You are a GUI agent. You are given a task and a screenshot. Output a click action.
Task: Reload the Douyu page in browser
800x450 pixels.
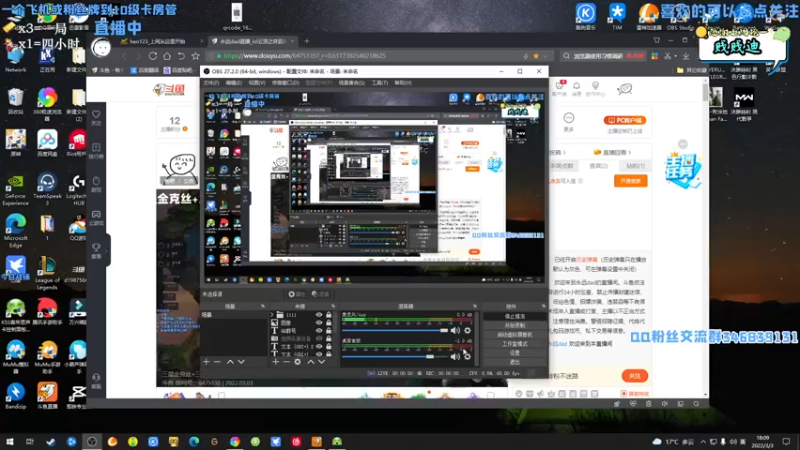tap(153, 56)
